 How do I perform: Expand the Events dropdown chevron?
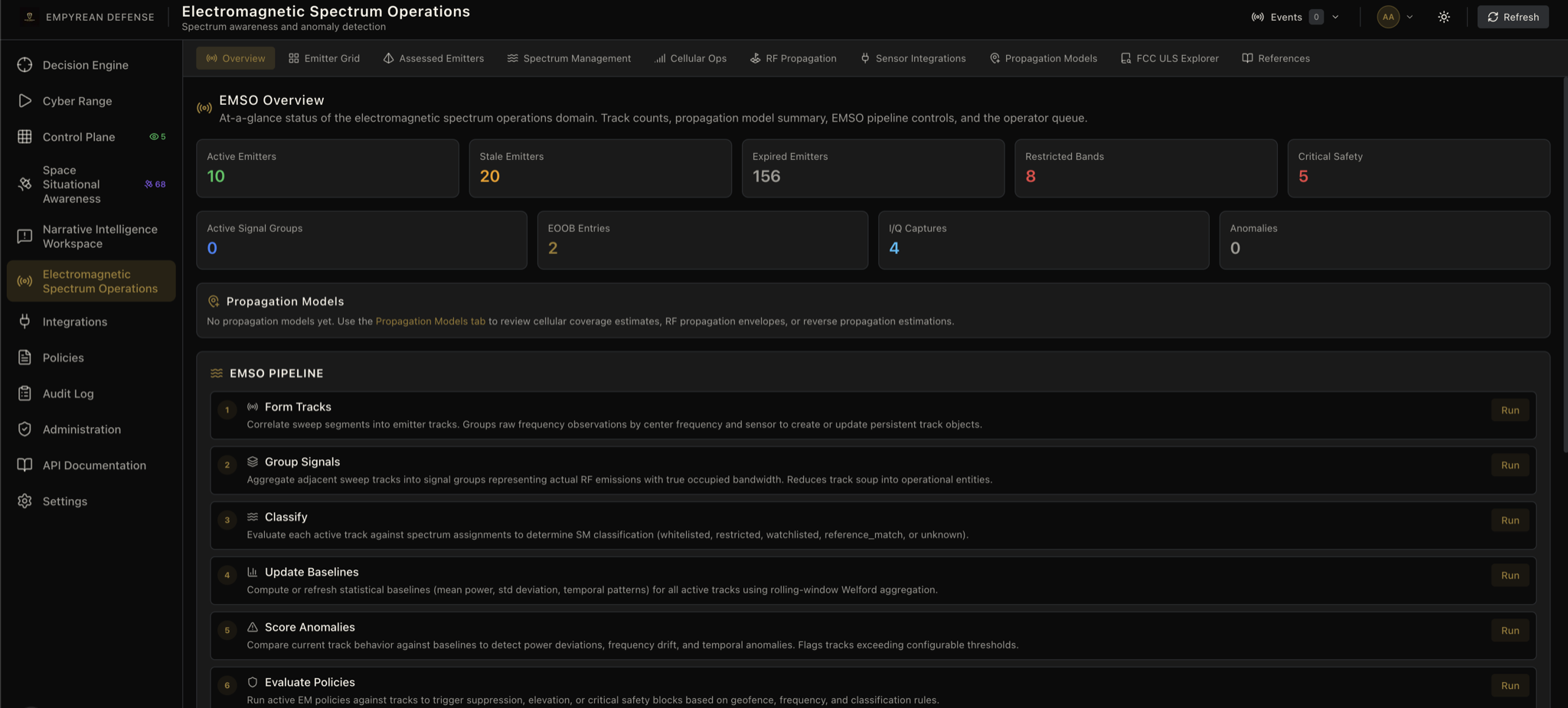coord(1335,17)
